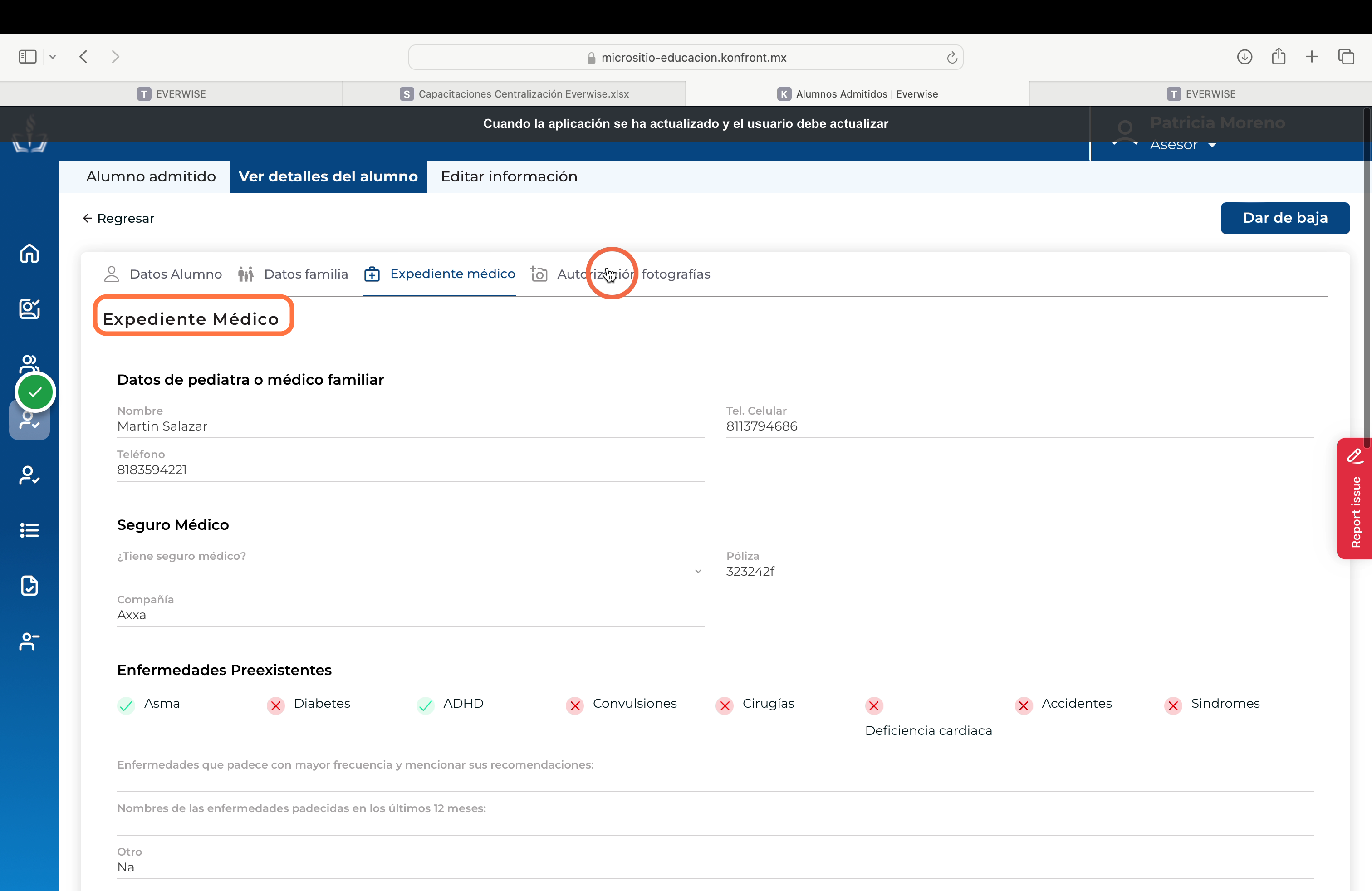Click the Safari downloads icon

(x=1245, y=56)
